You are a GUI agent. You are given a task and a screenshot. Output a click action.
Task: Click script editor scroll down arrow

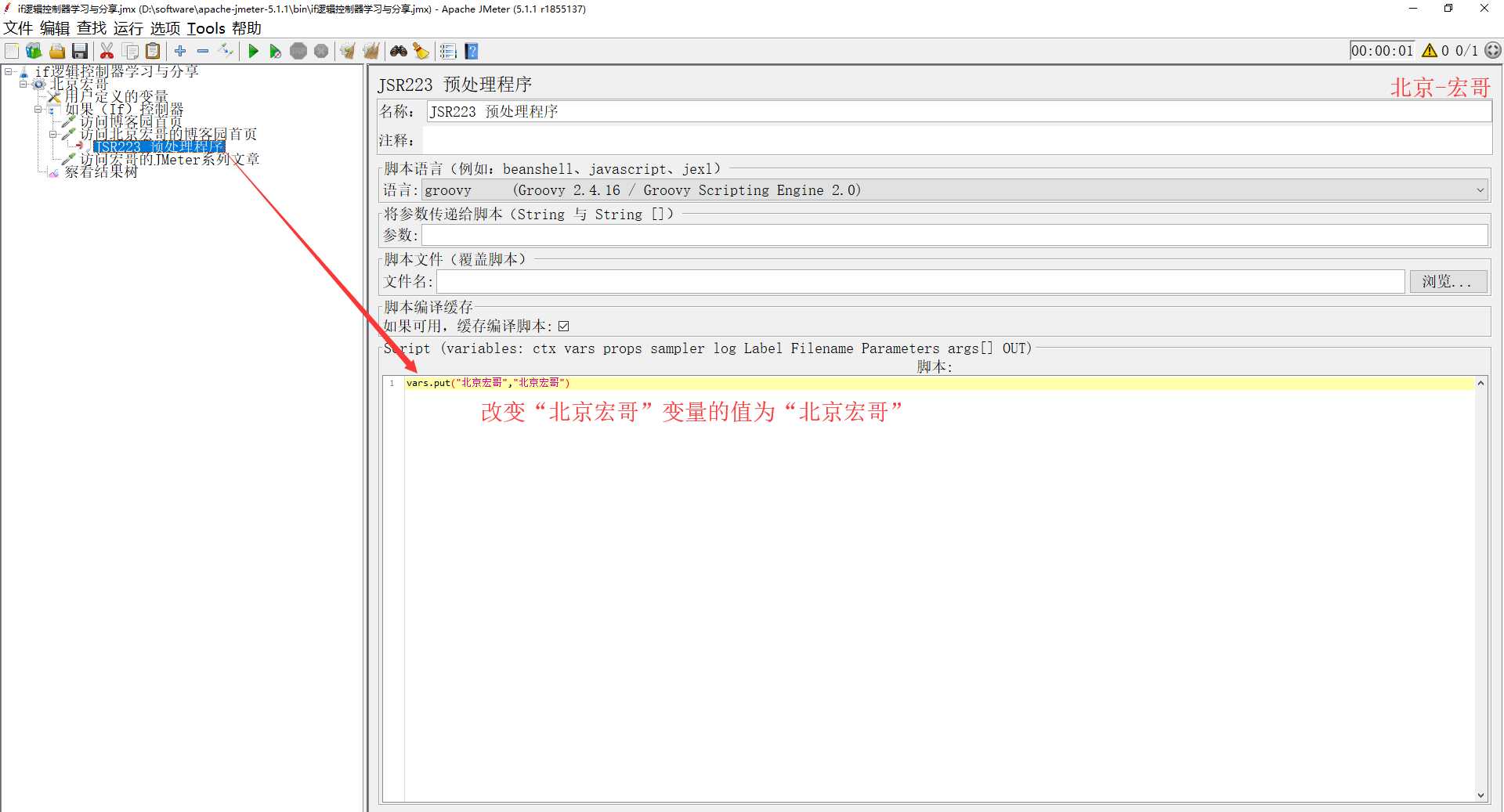point(1480,795)
